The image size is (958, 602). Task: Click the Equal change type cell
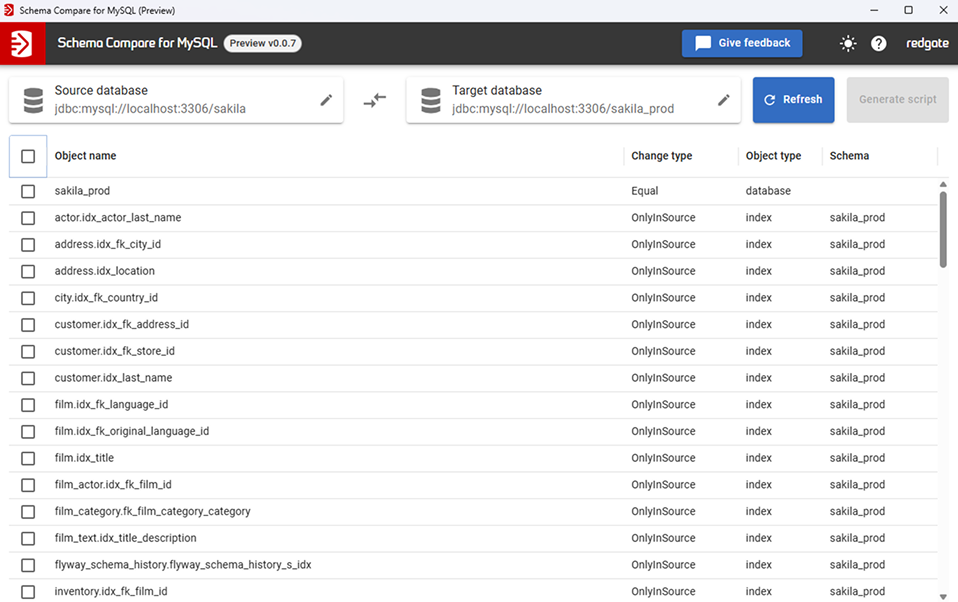(x=645, y=191)
